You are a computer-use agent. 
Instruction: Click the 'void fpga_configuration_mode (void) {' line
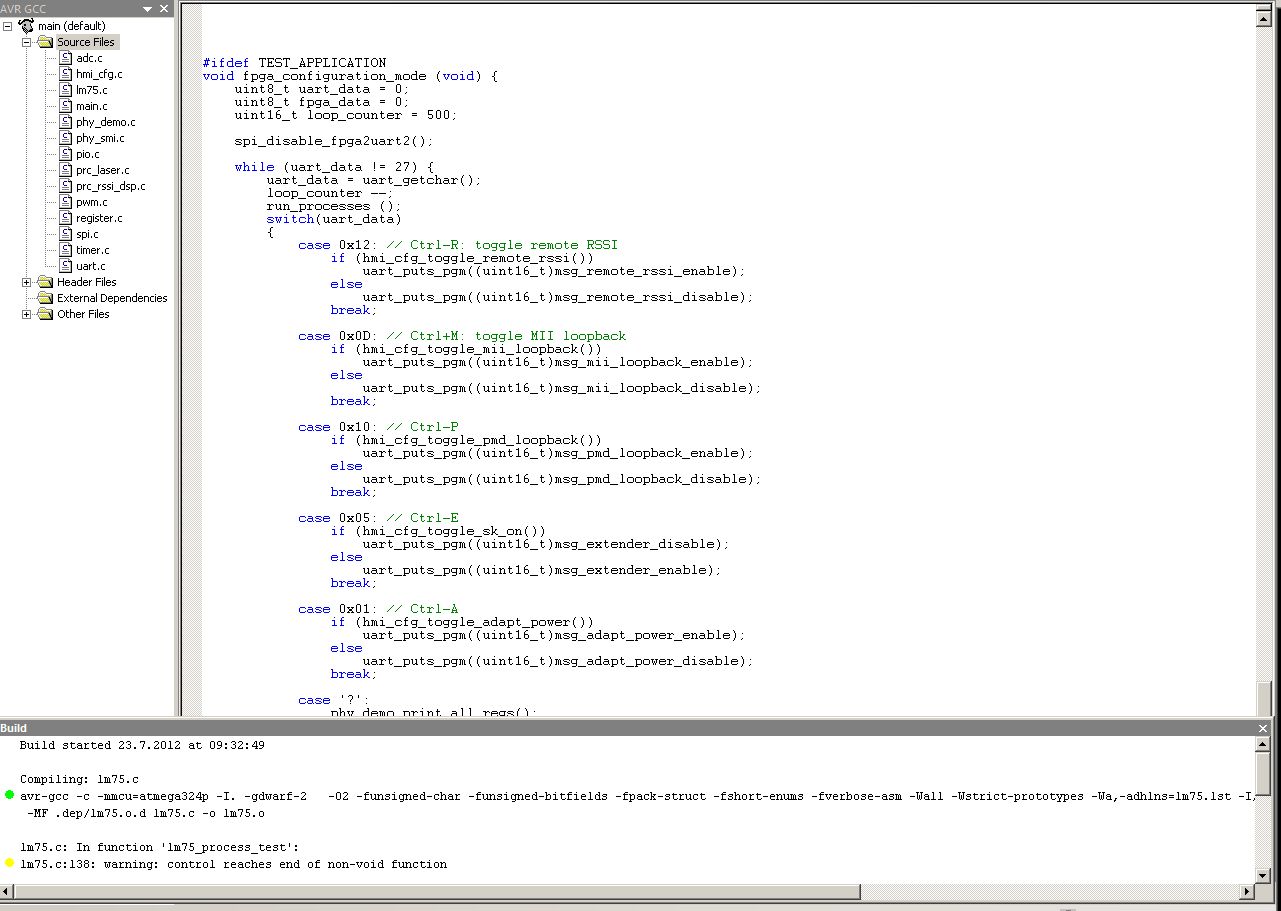coord(350,76)
